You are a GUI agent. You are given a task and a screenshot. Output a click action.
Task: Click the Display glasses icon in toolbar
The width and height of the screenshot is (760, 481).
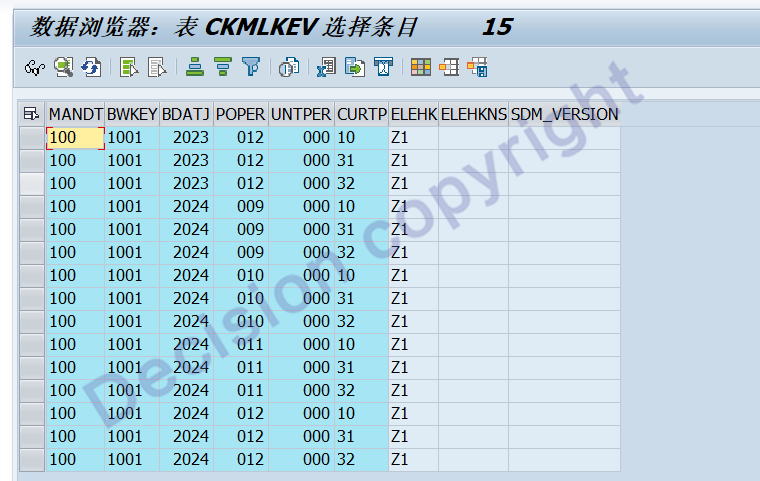coord(35,68)
